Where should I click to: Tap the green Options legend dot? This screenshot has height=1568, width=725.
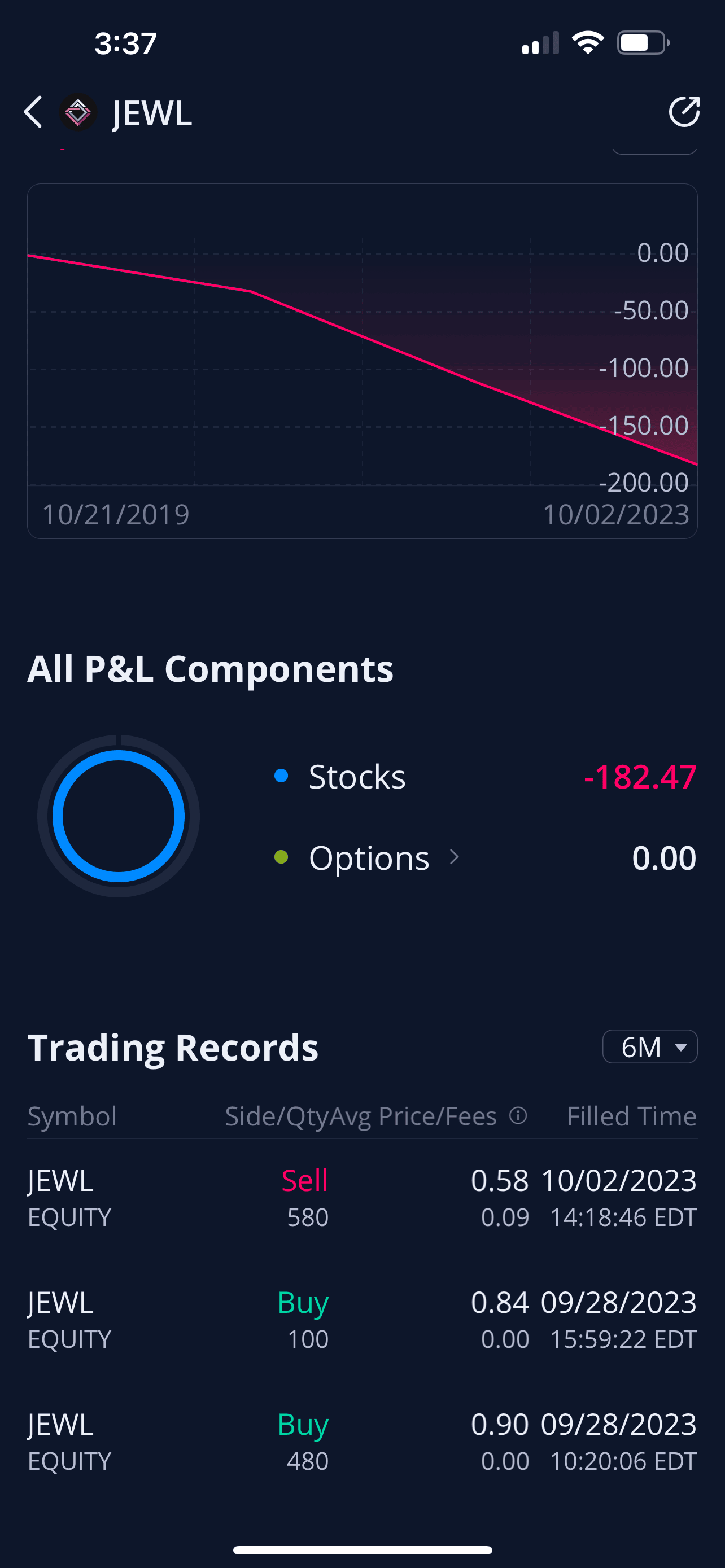[x=281, y=857]
